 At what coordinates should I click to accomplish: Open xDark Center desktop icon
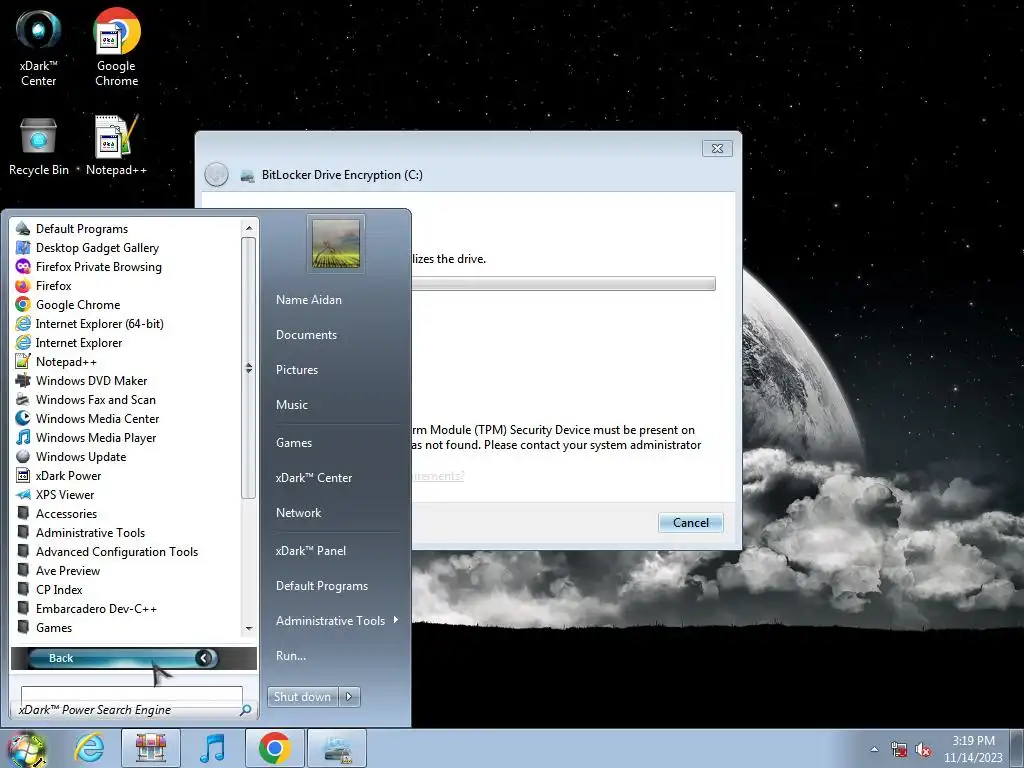[x=39, y=47]
